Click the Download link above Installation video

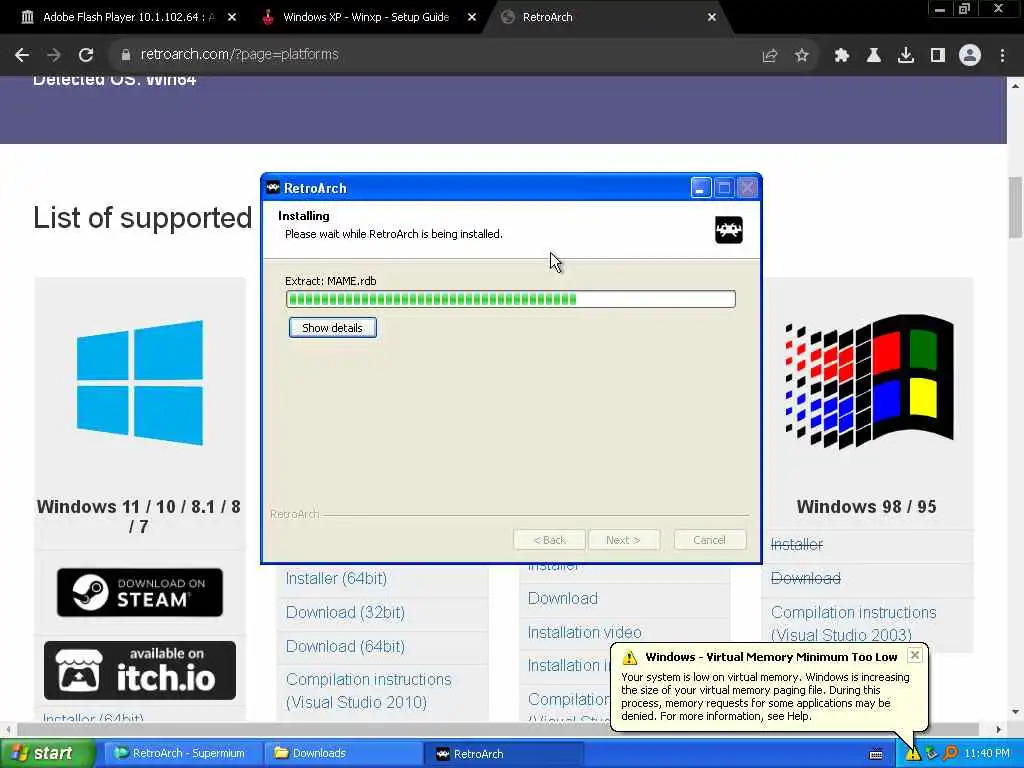point(562,598)
